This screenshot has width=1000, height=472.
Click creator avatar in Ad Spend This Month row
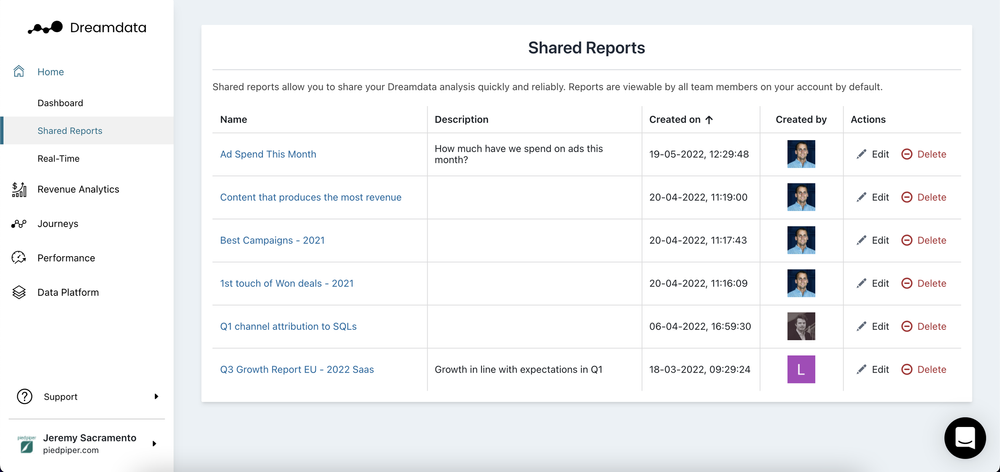tap(801, 154)
